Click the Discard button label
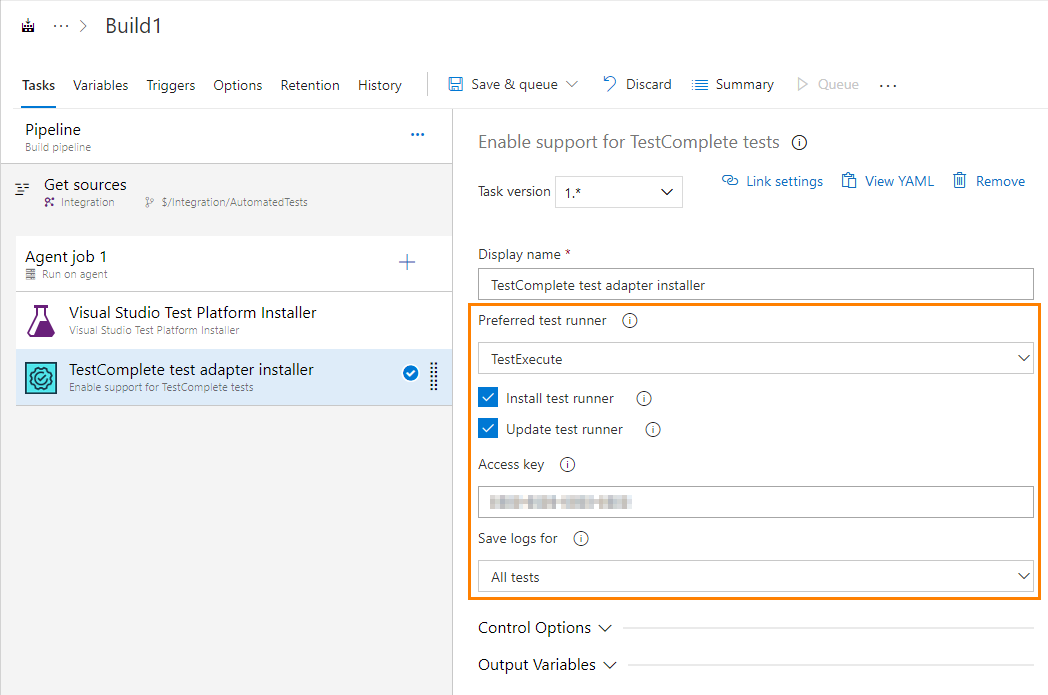Image resolution: width=1048 pixels, height=695 pixels. click(x=648, y=84)
